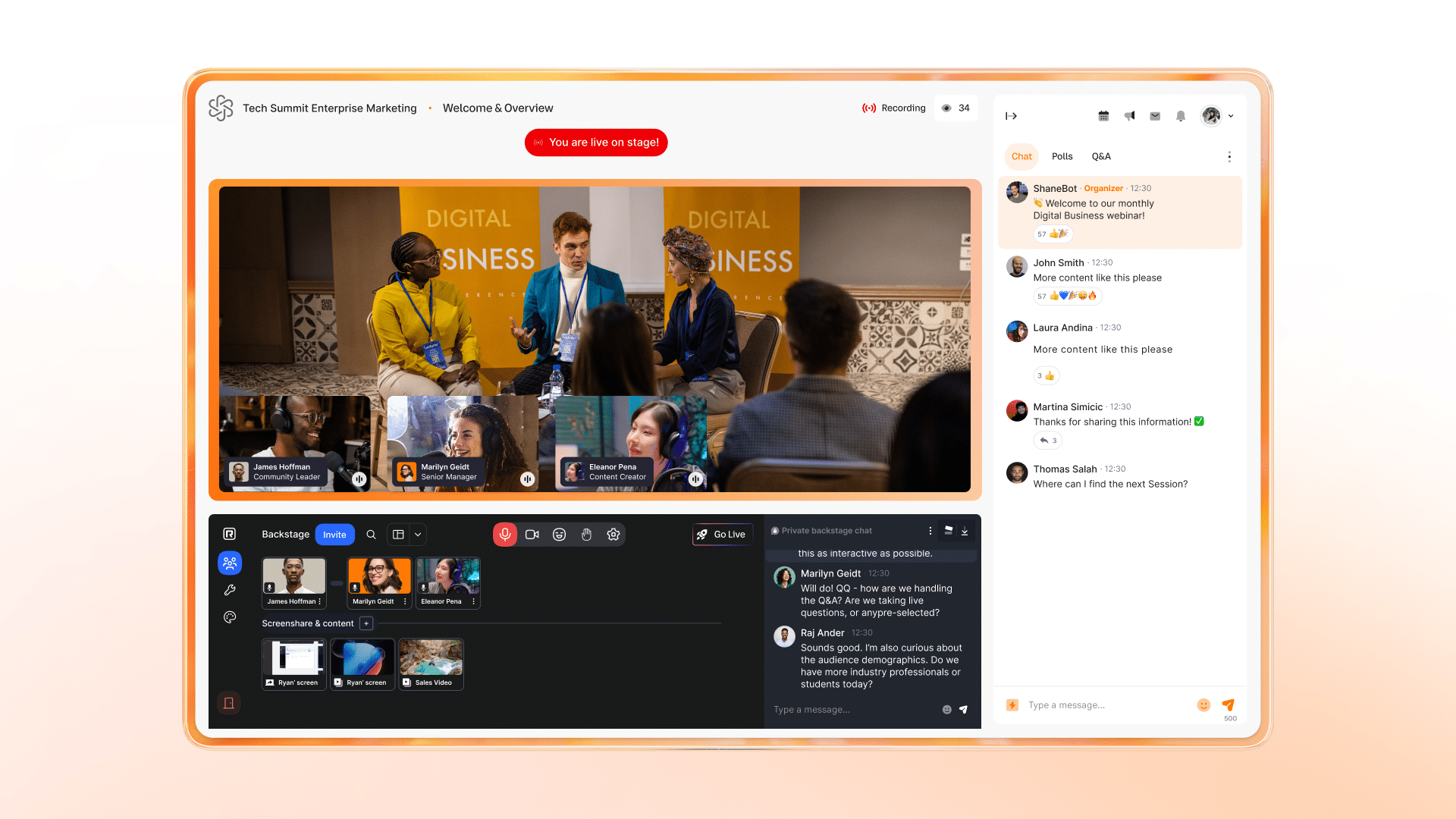The height and width of the screenshot is (819, 1456).
Task: Open the tools wrench sidebar icon
Action: click(x=230, y=590)
